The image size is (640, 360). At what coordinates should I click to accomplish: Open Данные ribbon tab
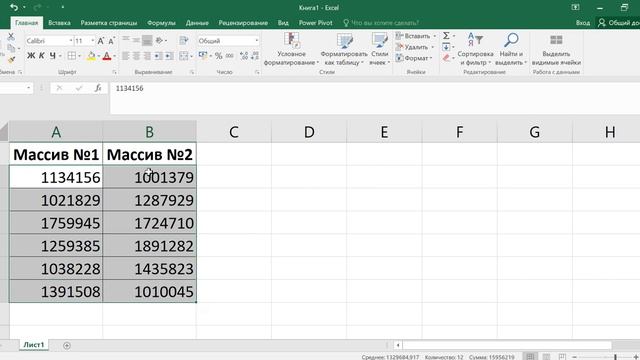[197, 23]
